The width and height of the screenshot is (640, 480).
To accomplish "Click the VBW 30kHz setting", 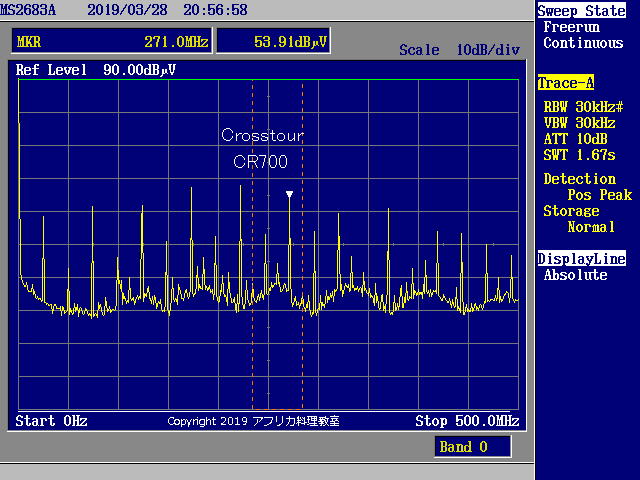I will click(x=580, y=123).
